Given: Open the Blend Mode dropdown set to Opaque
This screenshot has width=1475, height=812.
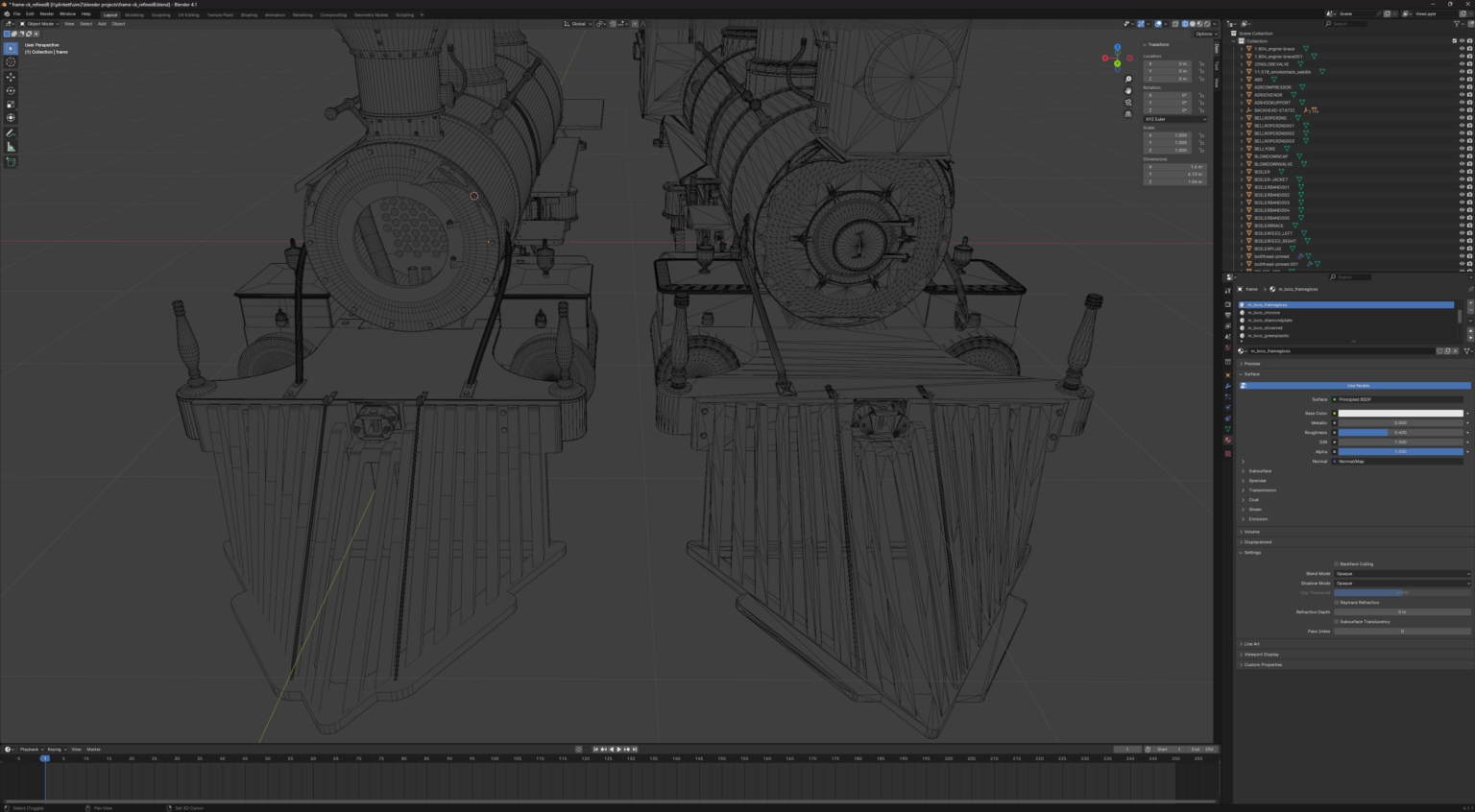Looking at the screenshot, I should (x=1400, y=573).
